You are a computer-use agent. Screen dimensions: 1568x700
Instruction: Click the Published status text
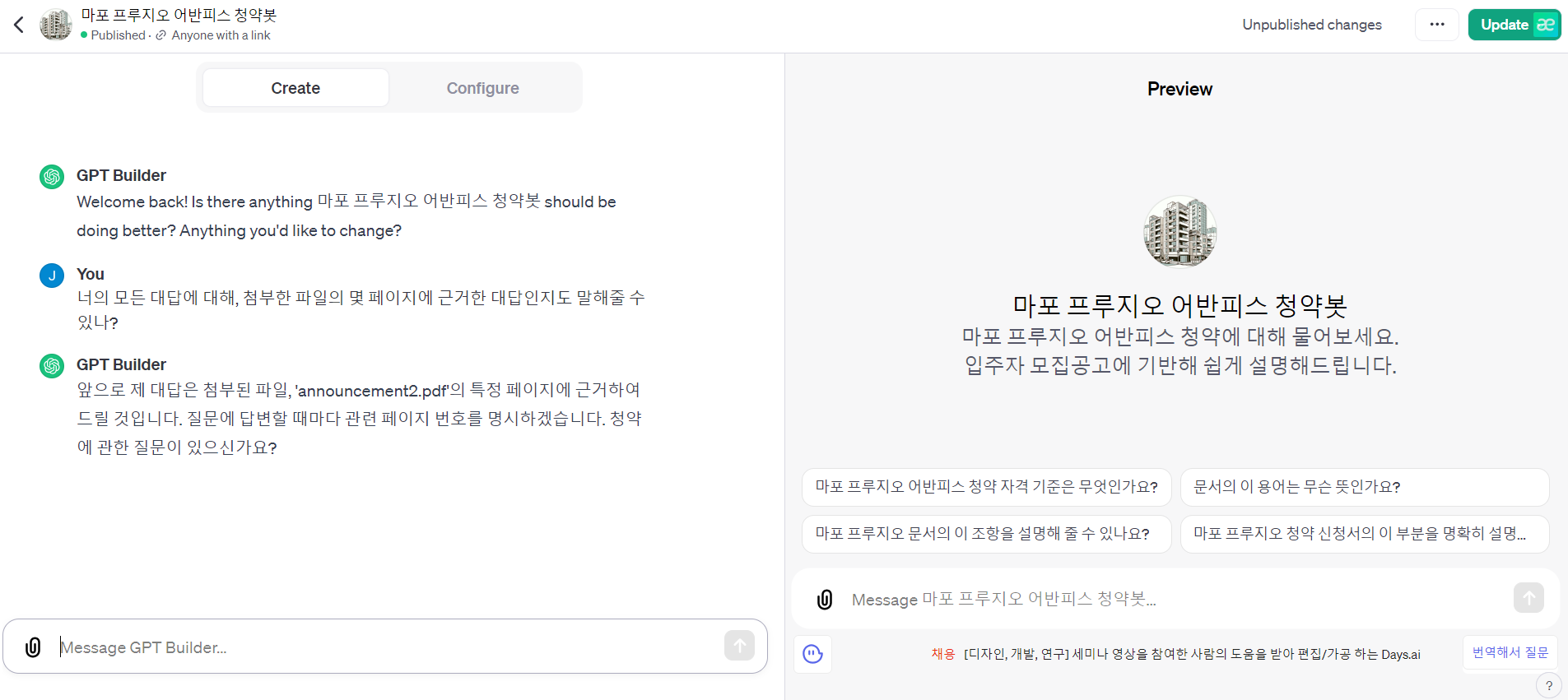pos(118,35)
